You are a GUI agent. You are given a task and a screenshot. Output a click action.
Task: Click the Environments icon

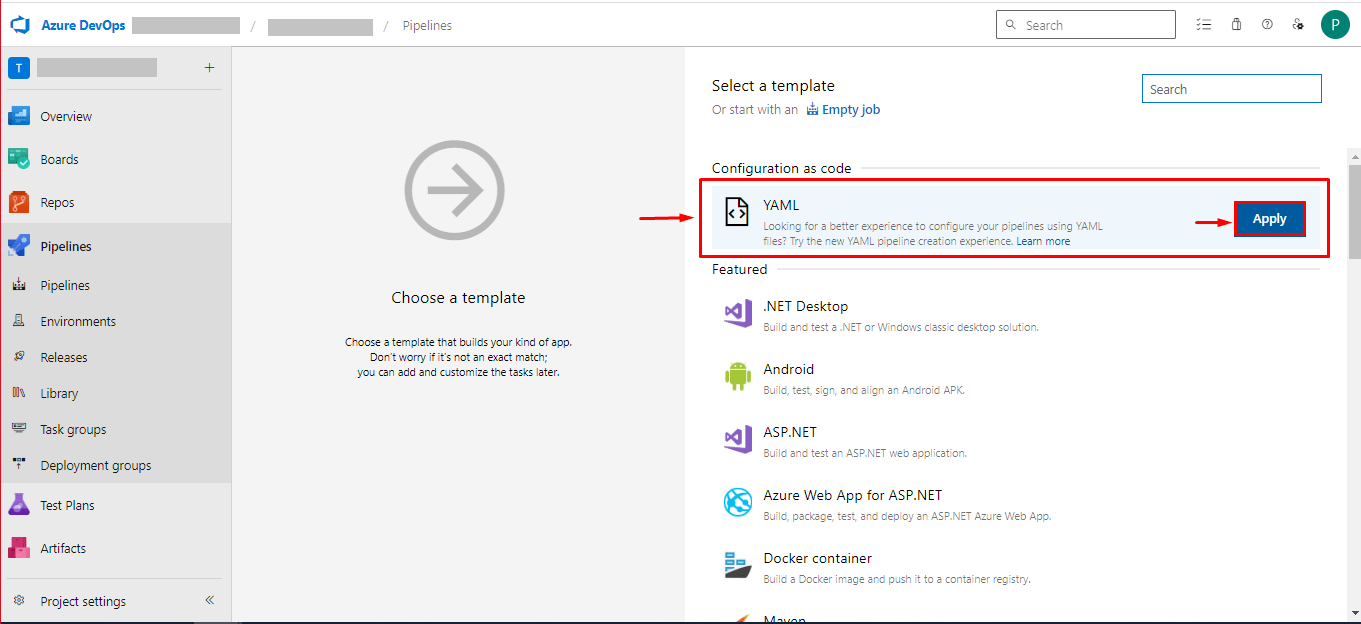click(x=19, y=321)
